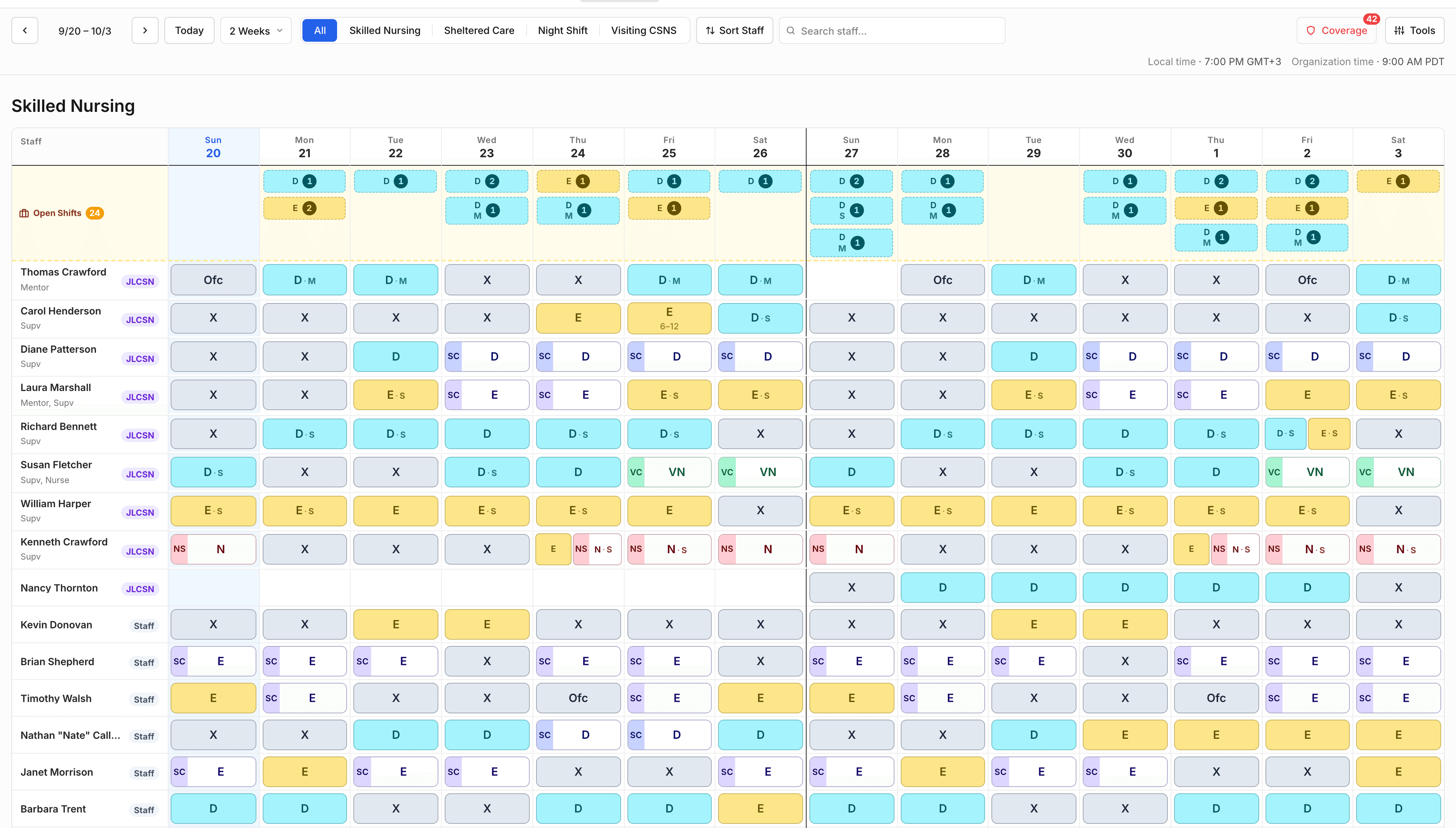The height and width of the screenshot is (828, 1456).
Task: Click the Tools sliders icon
Action: point(1399,31)
